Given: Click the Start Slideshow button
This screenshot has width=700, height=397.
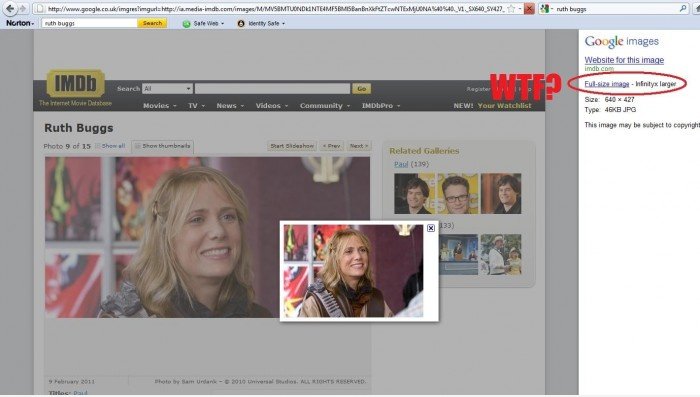Looking at the screenshot, I should coord(292,146).
